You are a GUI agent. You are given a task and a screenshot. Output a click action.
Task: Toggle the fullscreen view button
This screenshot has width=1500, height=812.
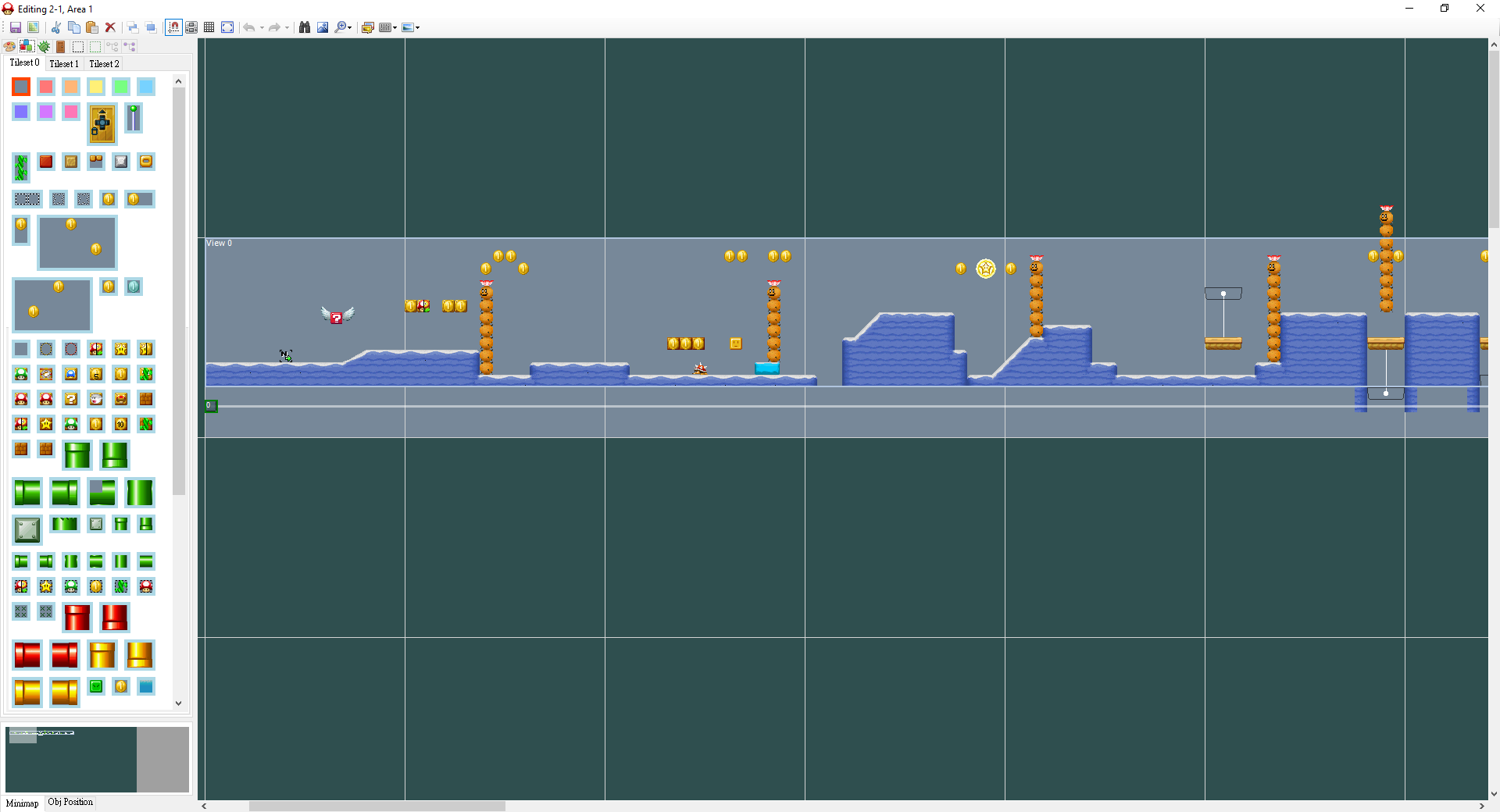(x=227, y=27)
